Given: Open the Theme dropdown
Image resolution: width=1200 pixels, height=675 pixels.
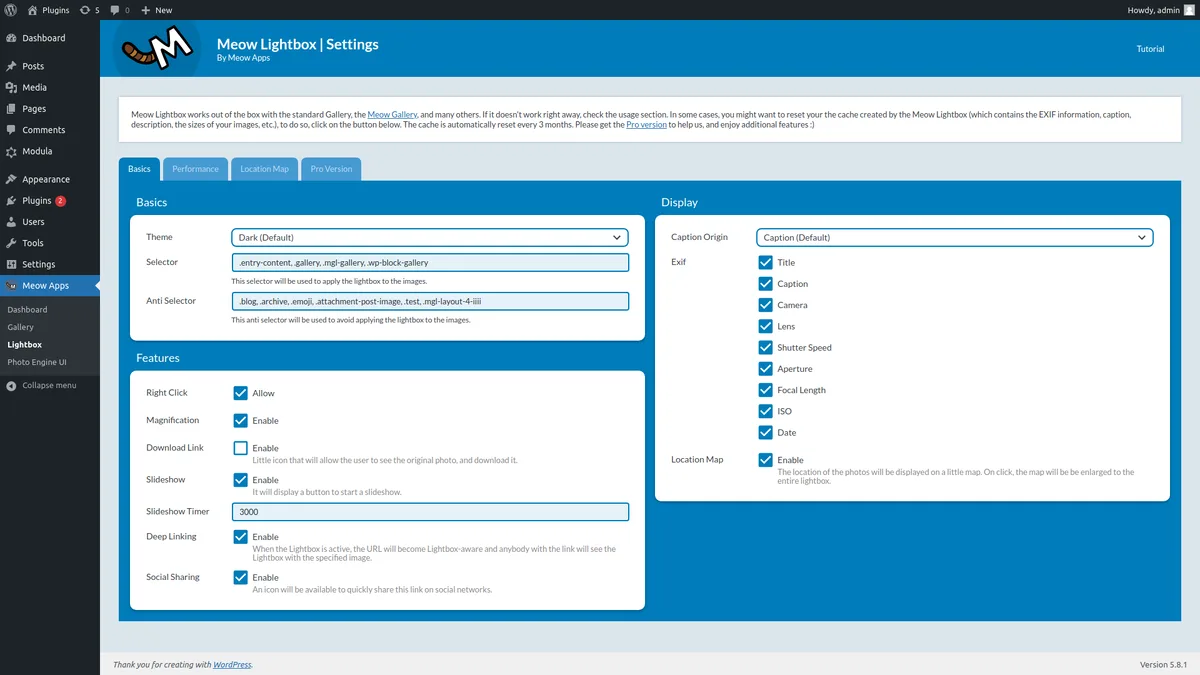Looking at the screenshot, I should tap(430, 238).
